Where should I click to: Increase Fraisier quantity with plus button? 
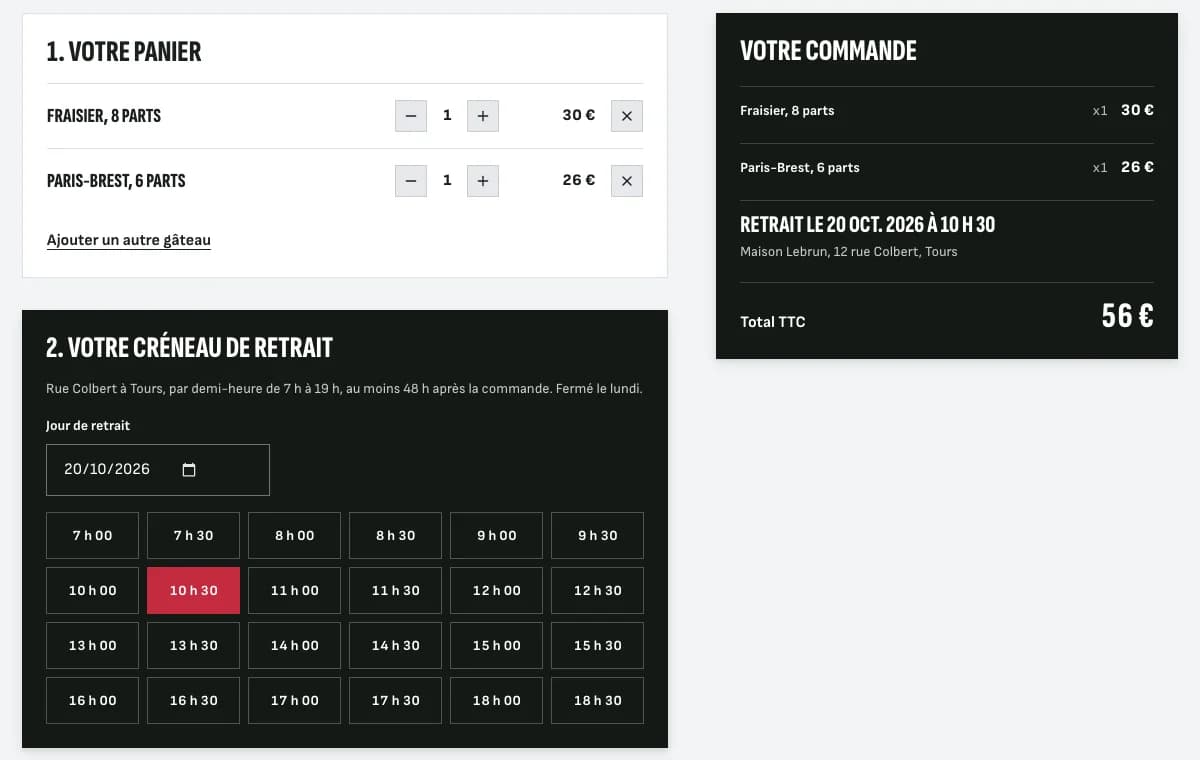tap(483, 116)
